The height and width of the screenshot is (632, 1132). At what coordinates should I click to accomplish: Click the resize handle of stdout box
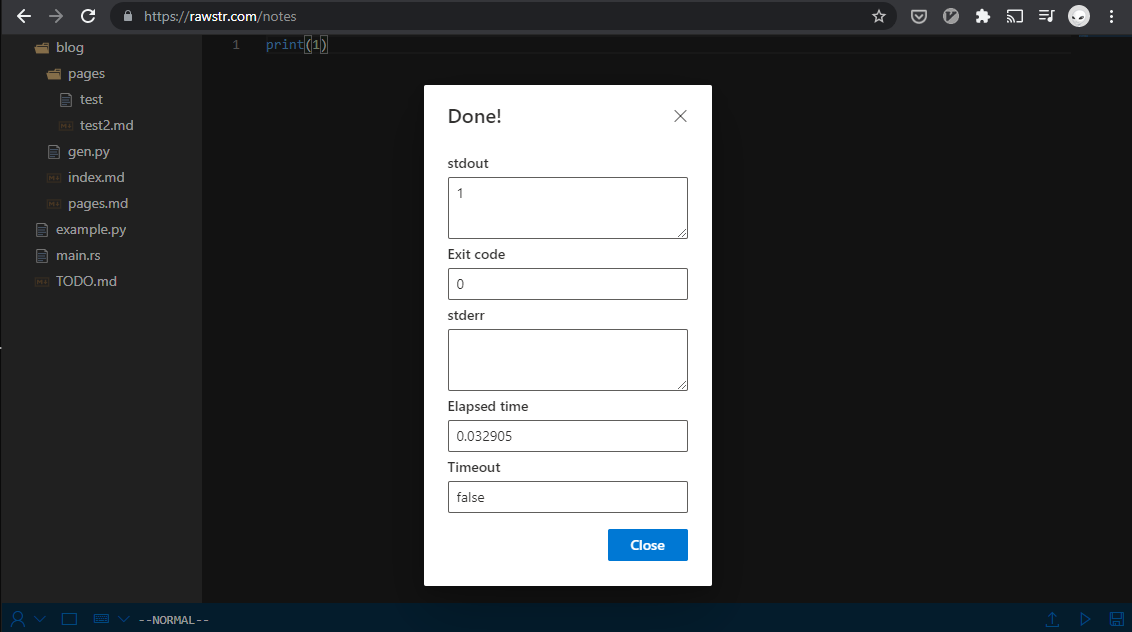tap(682, 233)
